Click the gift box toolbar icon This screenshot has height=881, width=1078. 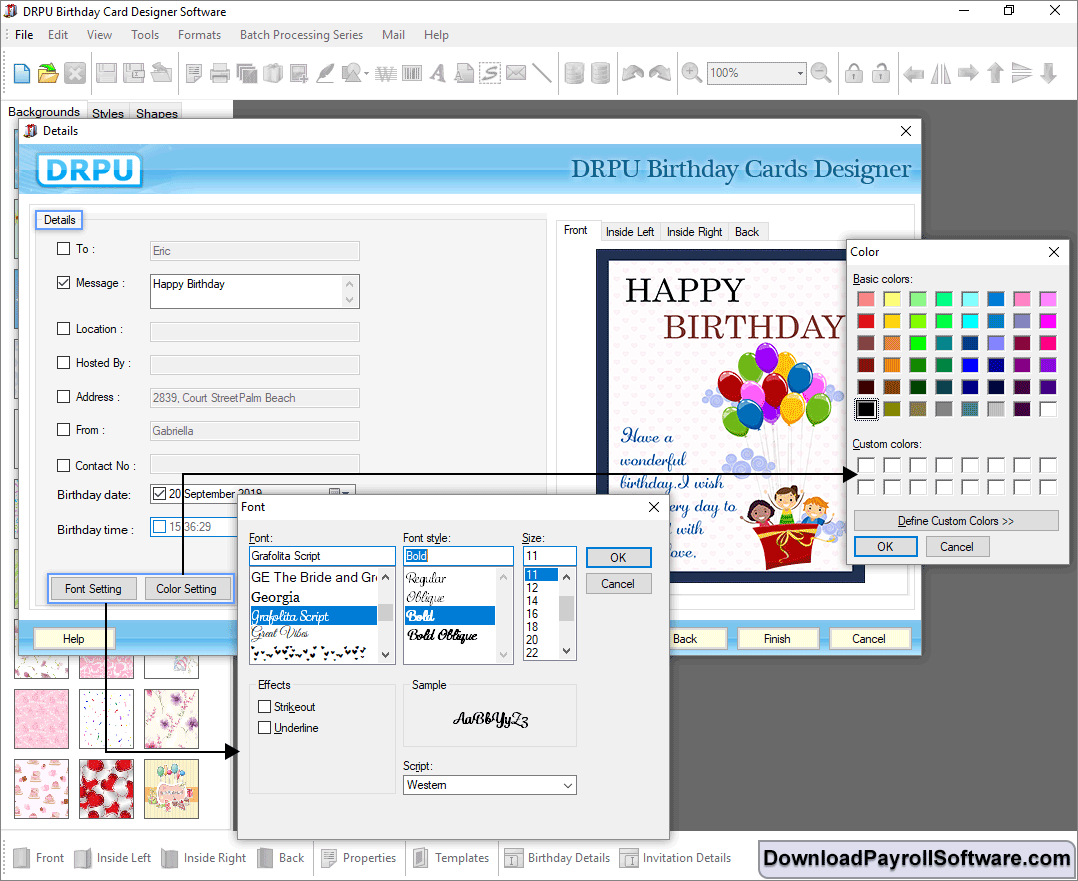273,73
